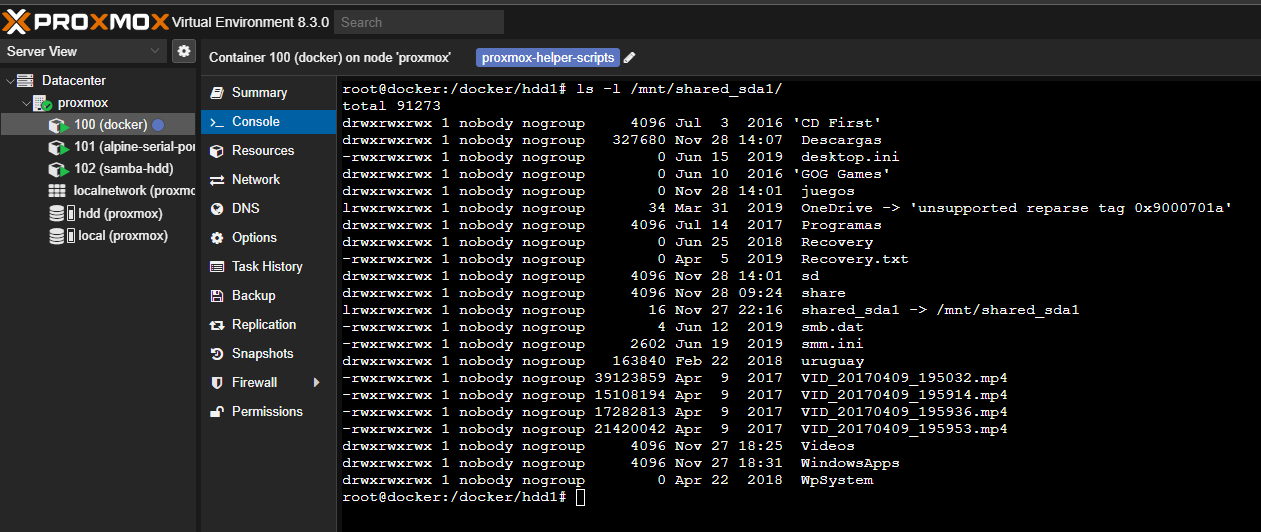Go to Task History

pos(267,267)
